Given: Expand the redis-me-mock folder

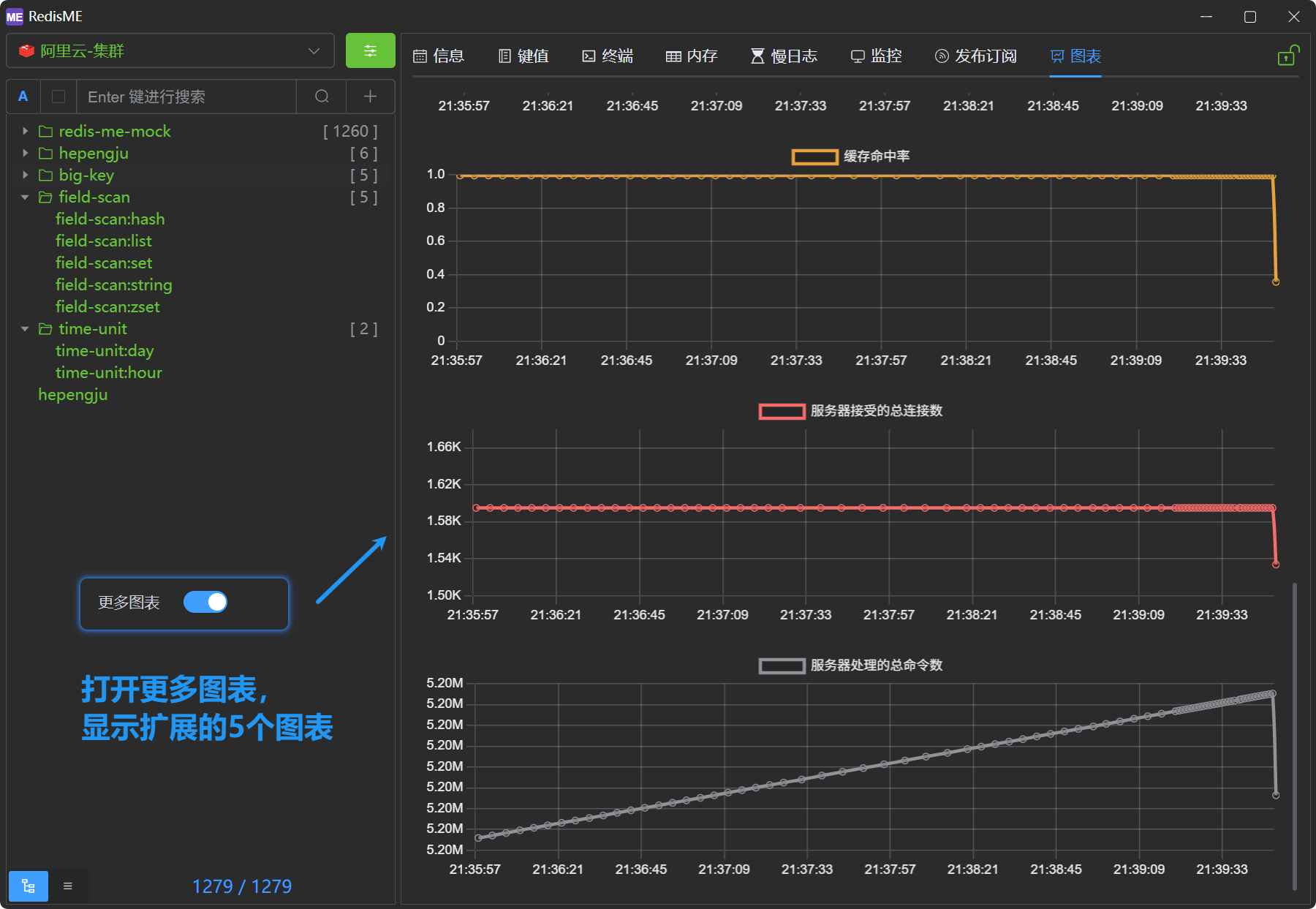Looking at the screenshot, I should pos(26,132).
